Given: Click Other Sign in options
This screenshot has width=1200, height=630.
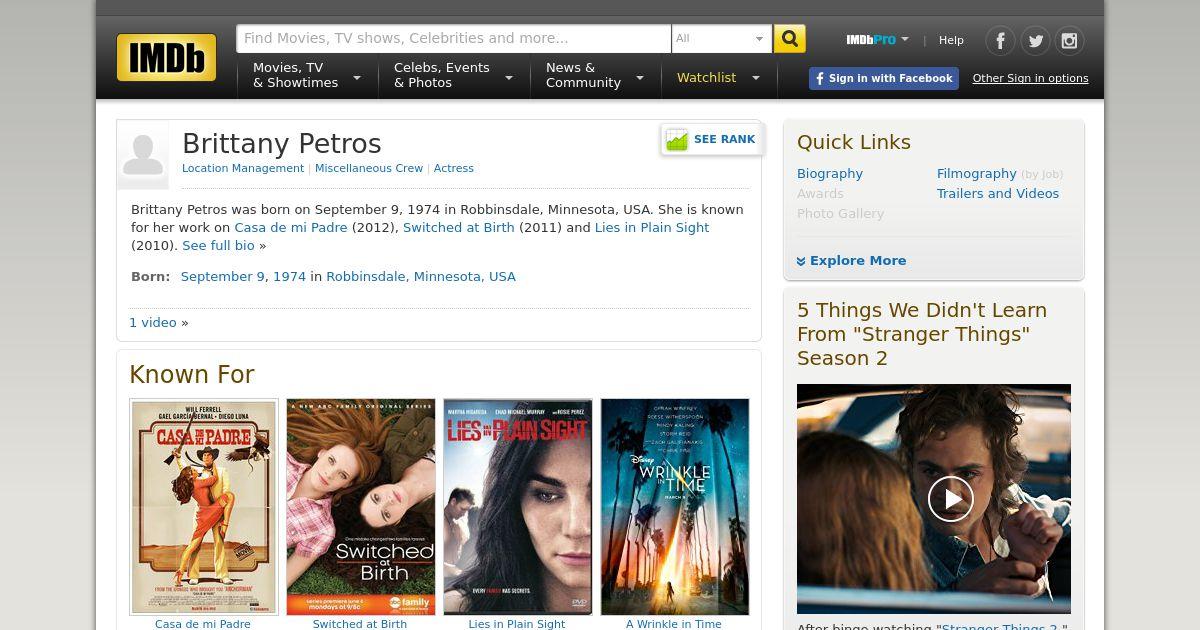Looking at the screenshot, I should (x=1030, y=78).
